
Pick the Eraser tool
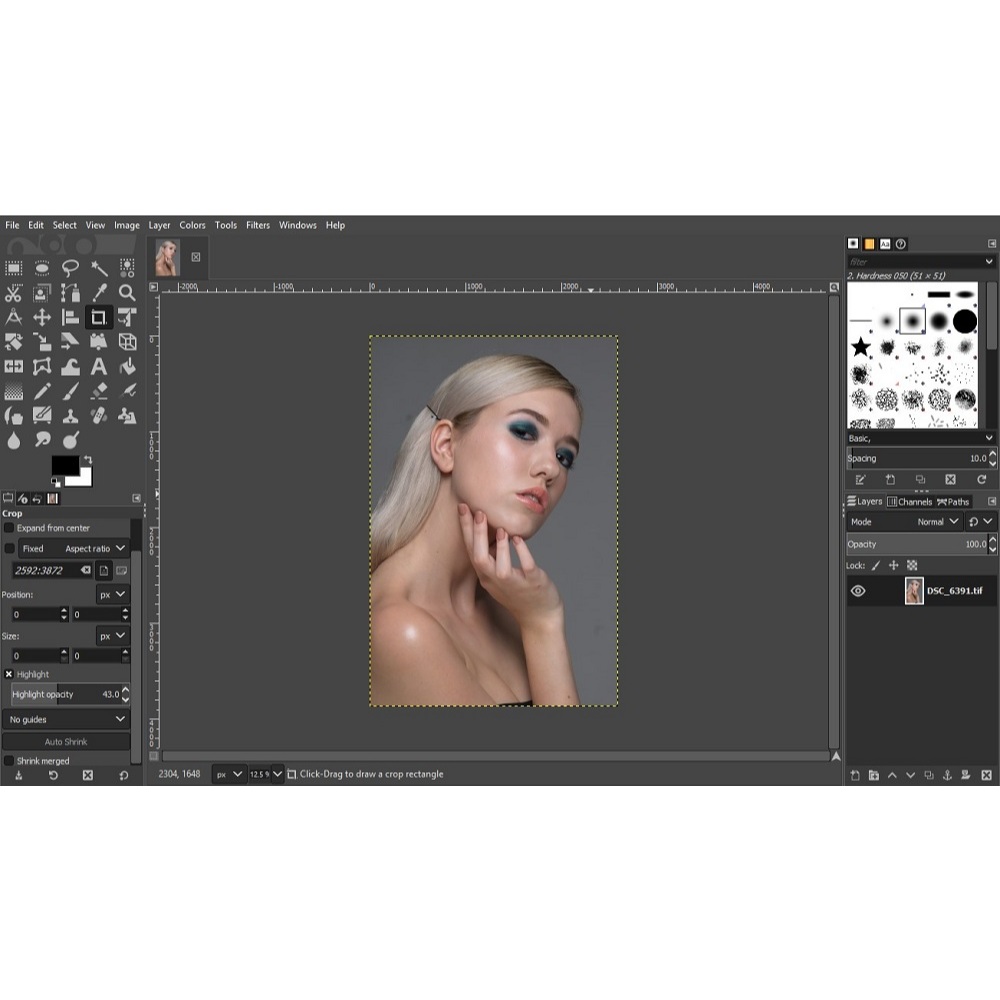[99, 391]
